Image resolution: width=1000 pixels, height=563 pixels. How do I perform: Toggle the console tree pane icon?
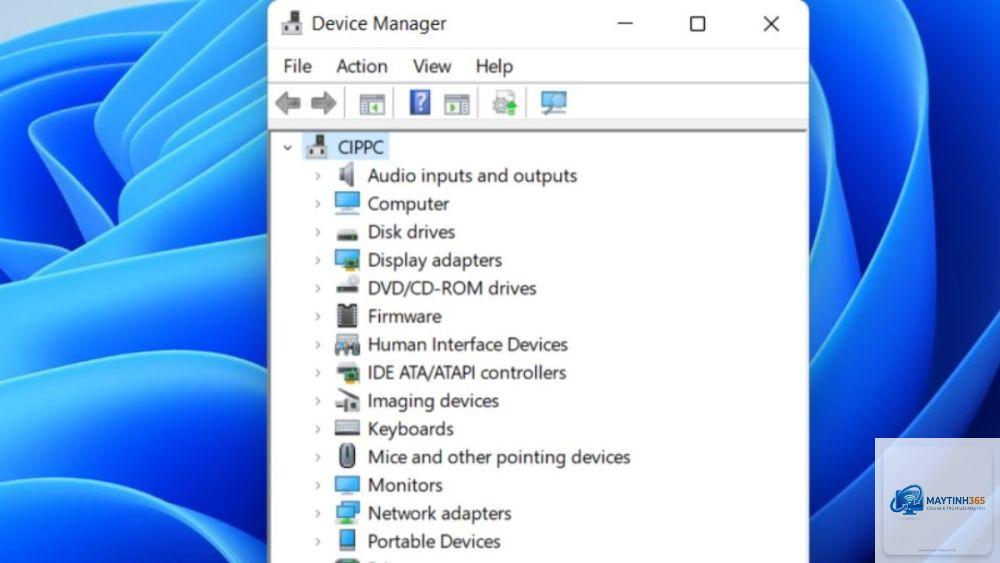(372, 103)
